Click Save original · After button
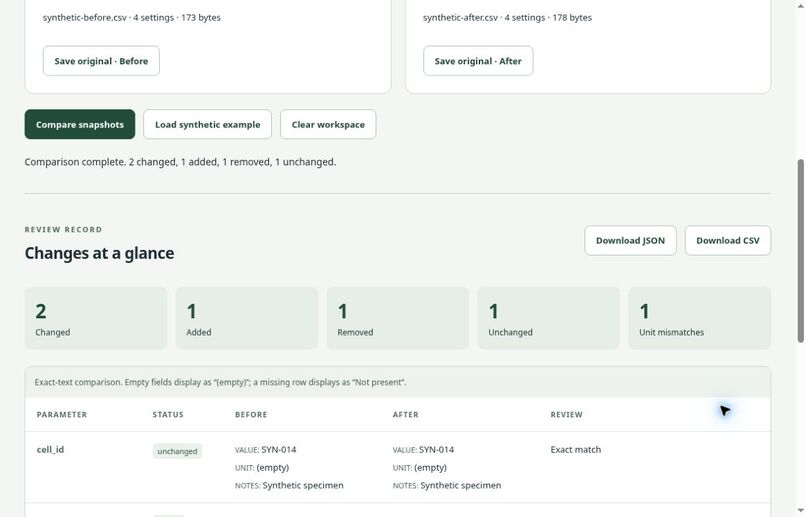This screenshot has height=517, width=806. (x=478, y=61)
